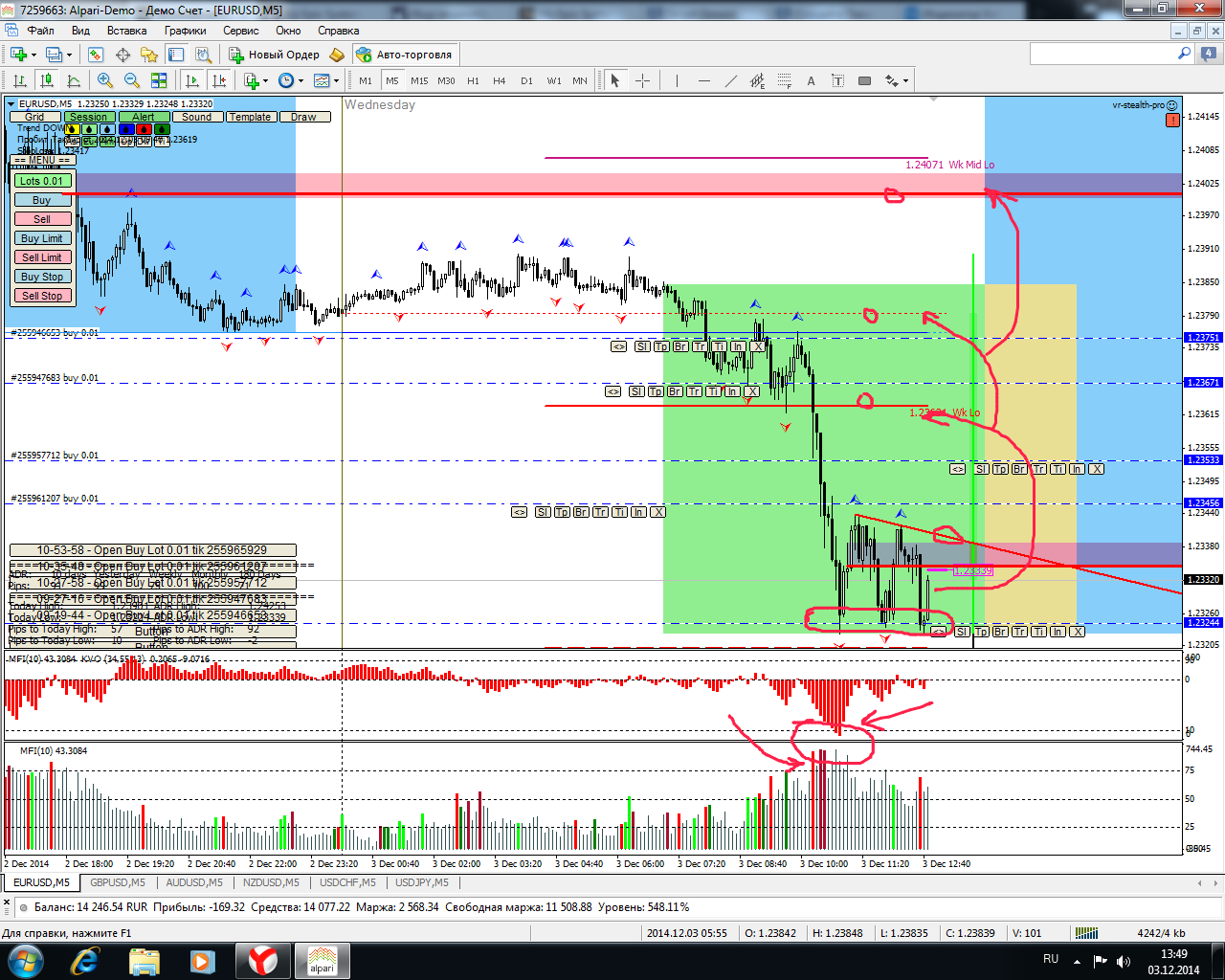
Task: Switch to the USDJPY,M5 chart tab
Action: [422, 882]
